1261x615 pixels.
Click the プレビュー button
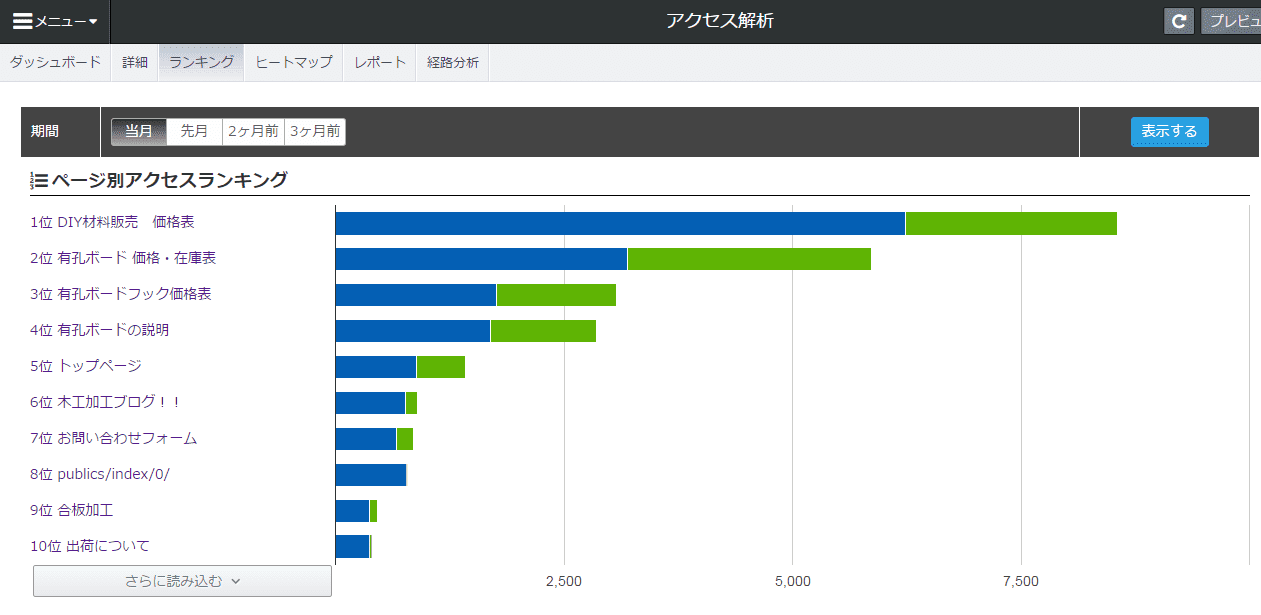1231,21
